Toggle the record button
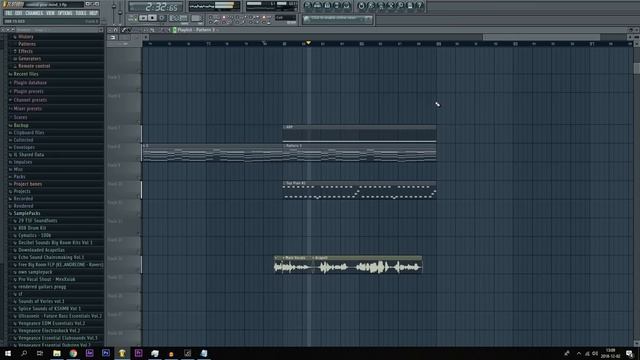 (x=162, y=18)
